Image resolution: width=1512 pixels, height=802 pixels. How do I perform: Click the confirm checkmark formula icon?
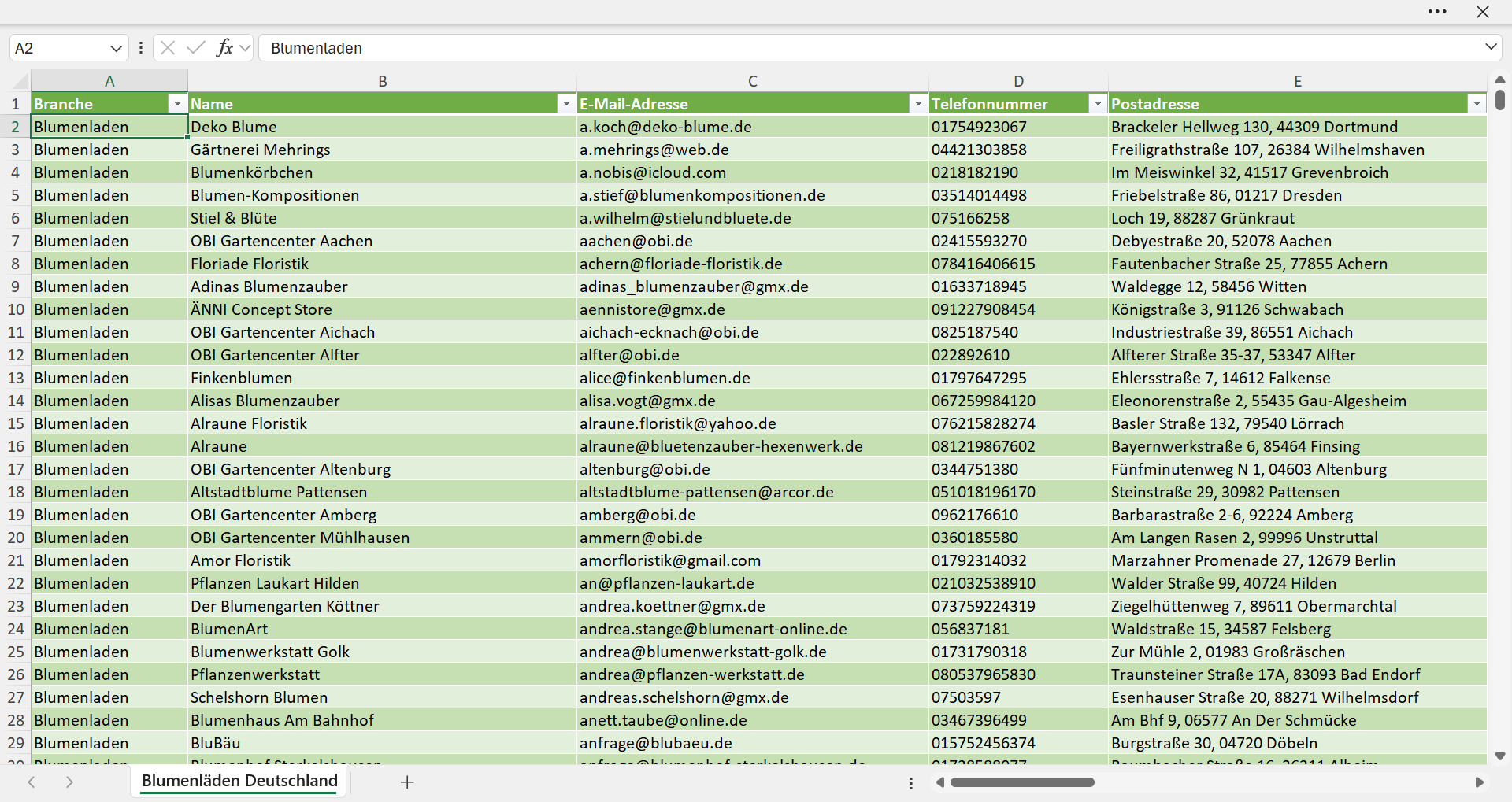(196, 48)
